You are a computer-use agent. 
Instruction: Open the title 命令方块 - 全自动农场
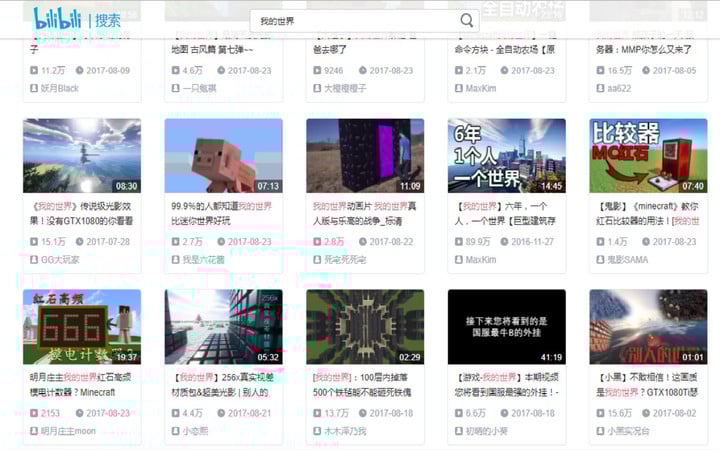coord(505,49)
